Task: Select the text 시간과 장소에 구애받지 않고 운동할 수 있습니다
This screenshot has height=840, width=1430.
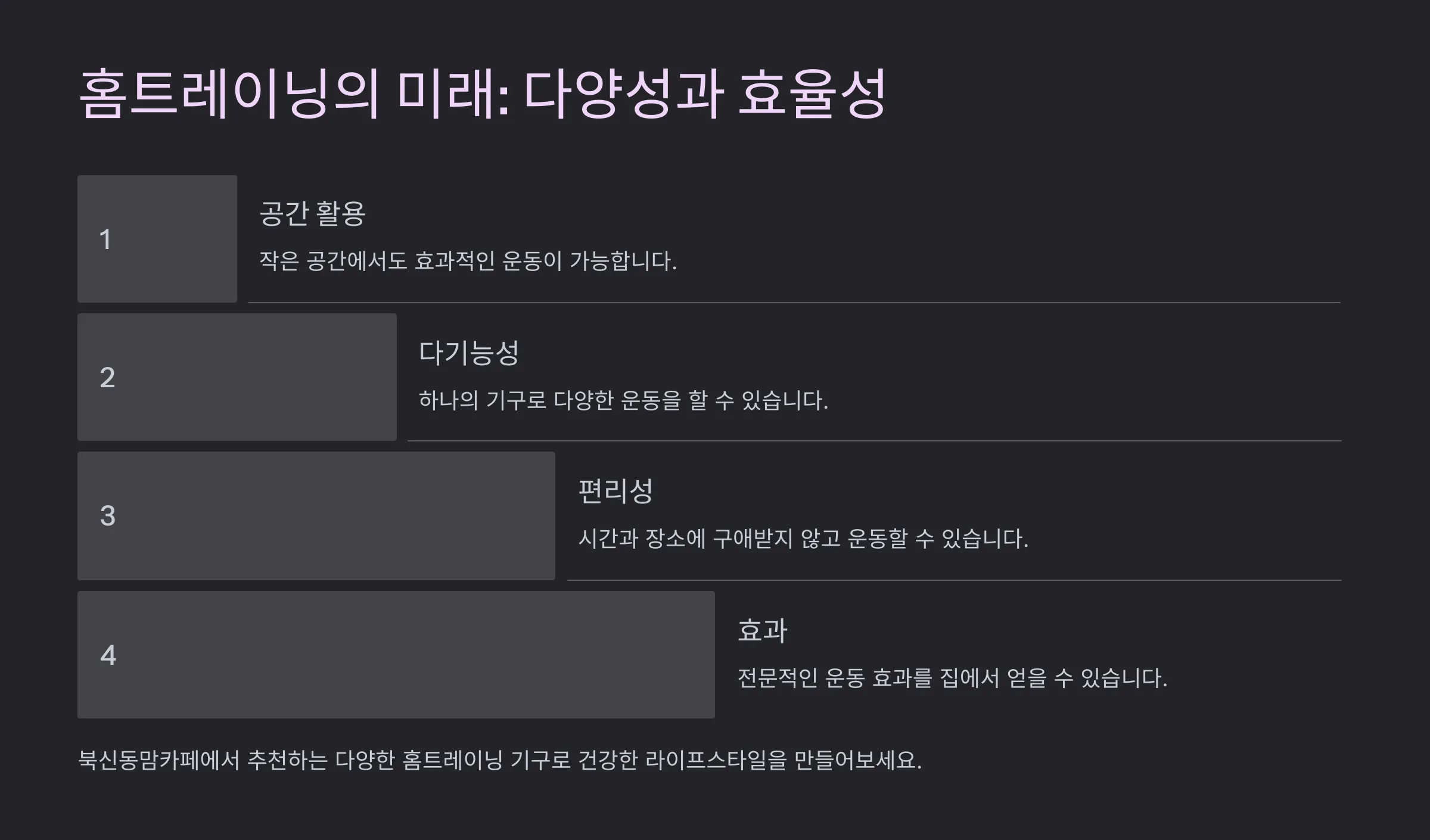Action: [803, 539]
